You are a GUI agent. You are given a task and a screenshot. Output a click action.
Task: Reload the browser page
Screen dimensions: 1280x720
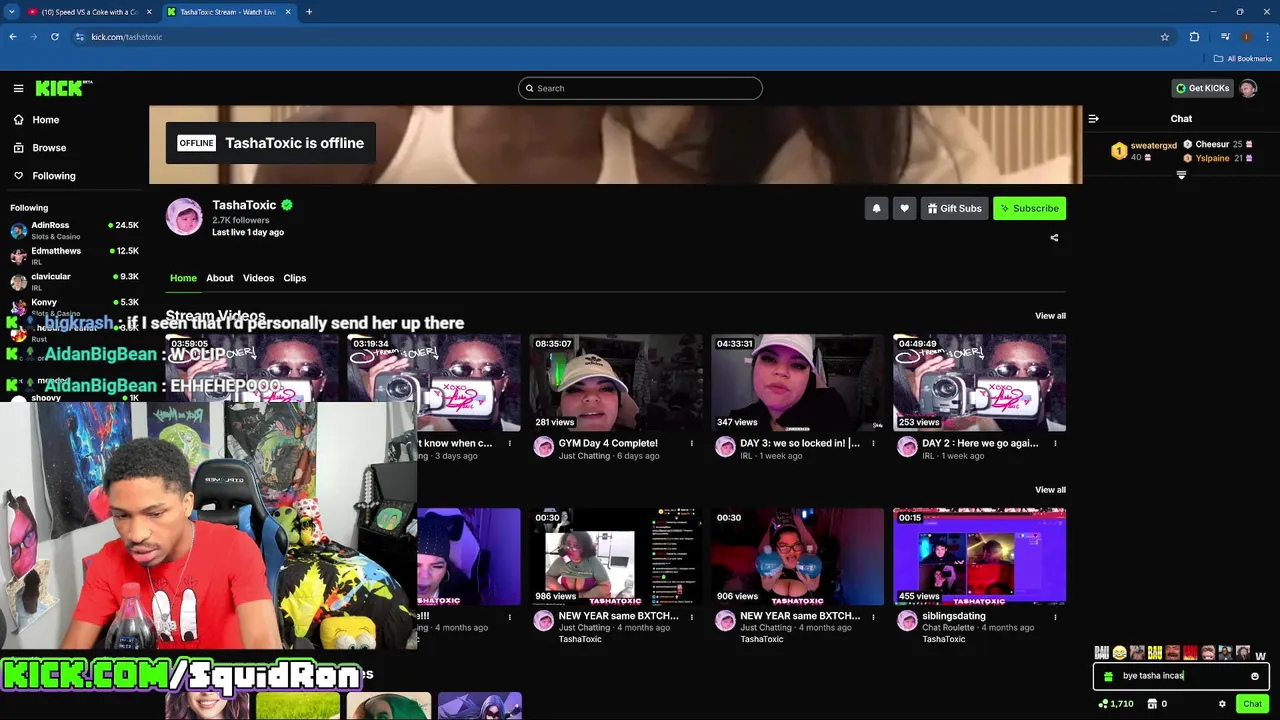coord(55,37)
